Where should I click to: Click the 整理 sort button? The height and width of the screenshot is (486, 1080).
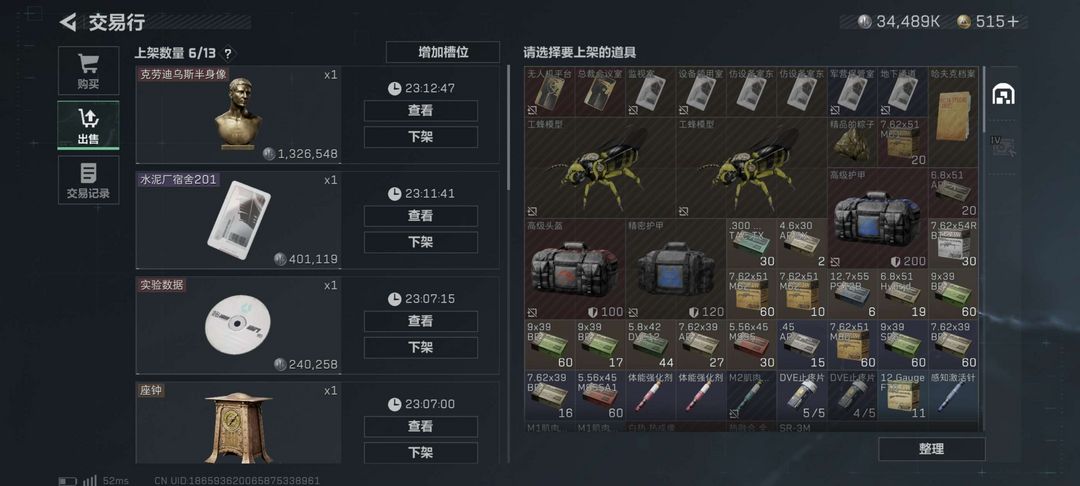pyautogui.click(x=931, y=449)
